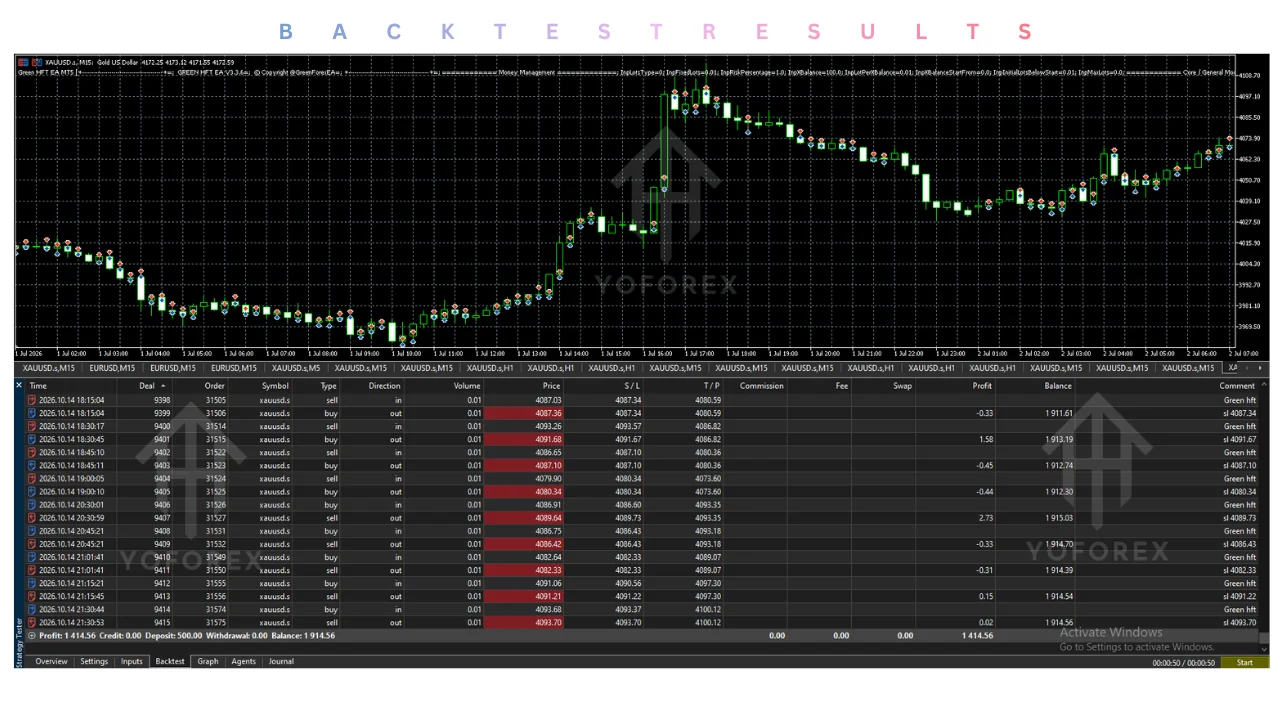Open the Journal tab
Screen dimensions: 1280x720
click(281, 661)
